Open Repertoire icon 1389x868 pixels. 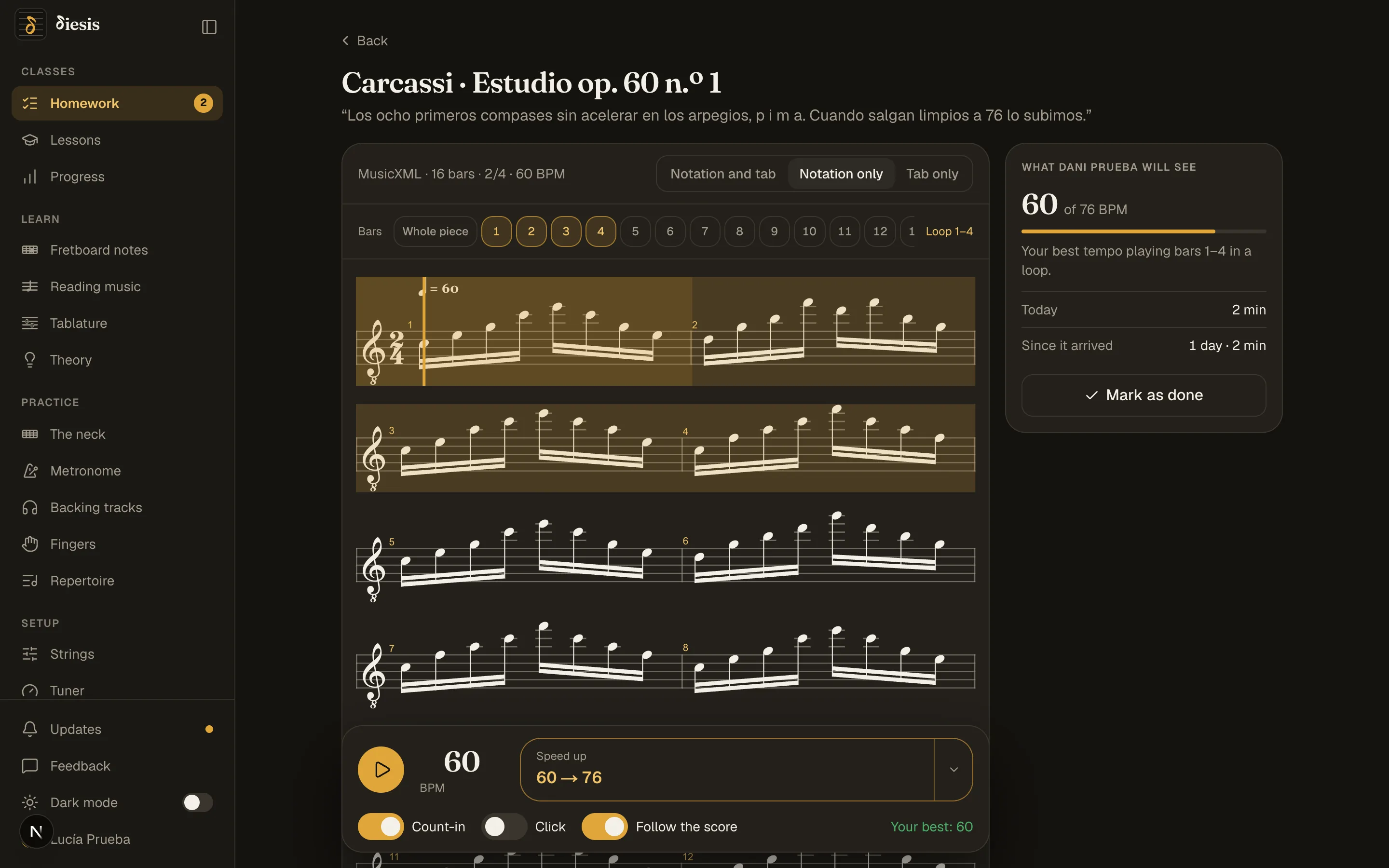click(x=30, y=581)
